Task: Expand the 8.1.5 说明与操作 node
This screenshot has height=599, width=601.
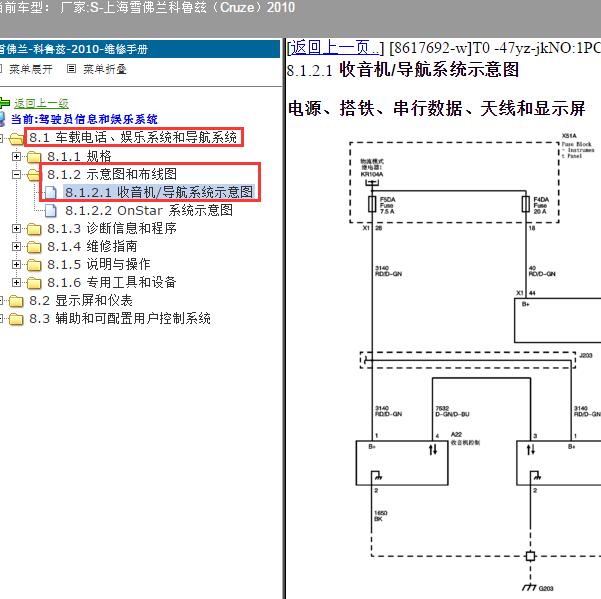Action: (x=16, y=264)
